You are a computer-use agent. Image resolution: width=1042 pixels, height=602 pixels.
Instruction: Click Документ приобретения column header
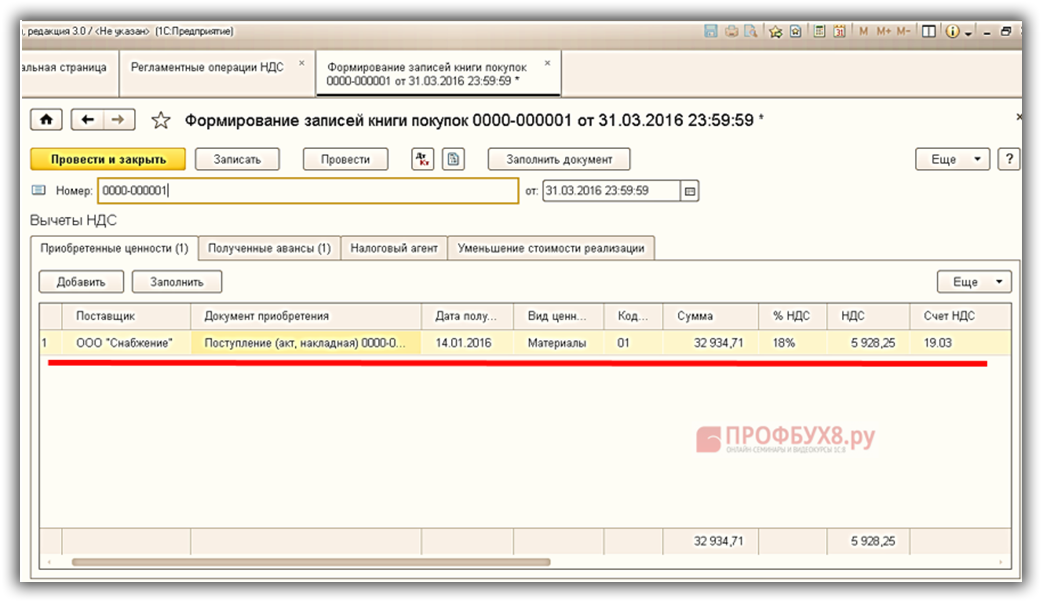coord(306,316)
